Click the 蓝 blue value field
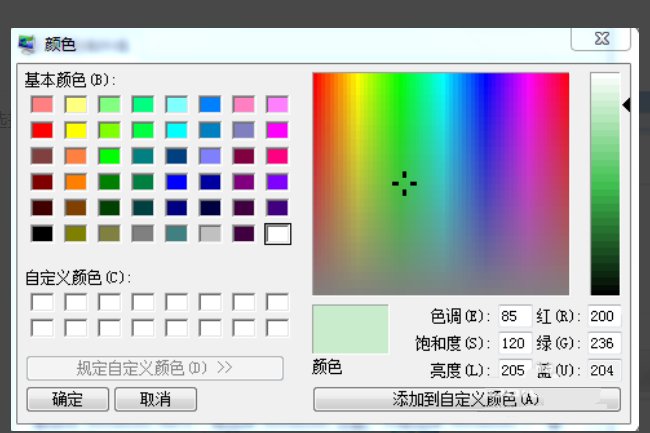The width and height of the screenshot is (650, 433). pyautogui.click(x=604, y=370)
